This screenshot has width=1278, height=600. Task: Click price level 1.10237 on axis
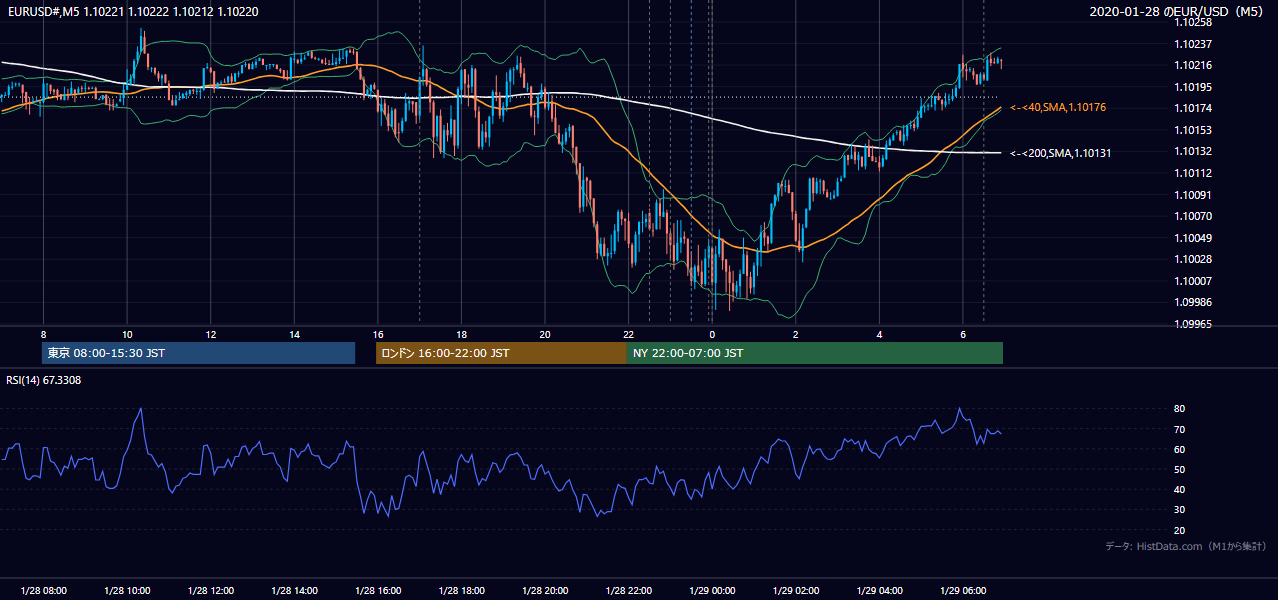coord(1192,44)
